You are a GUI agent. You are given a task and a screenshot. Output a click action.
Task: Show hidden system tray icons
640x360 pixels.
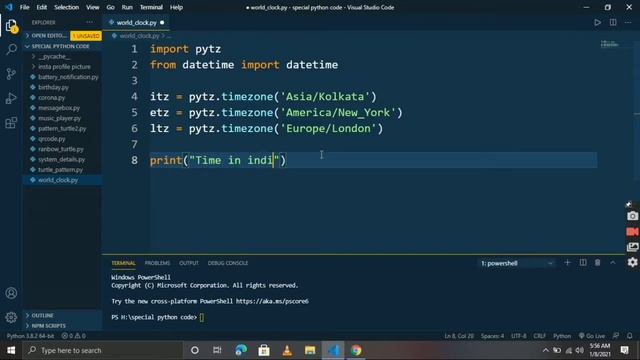click(545, 350)
